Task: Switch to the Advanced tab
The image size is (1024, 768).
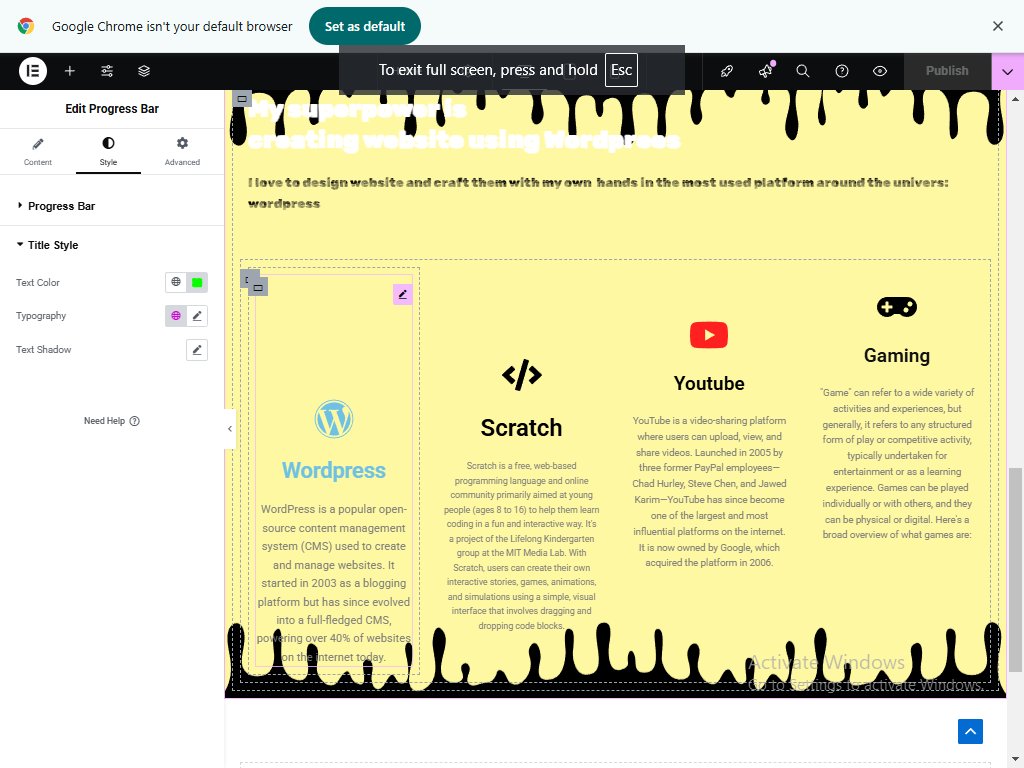Action: point(182,152)
